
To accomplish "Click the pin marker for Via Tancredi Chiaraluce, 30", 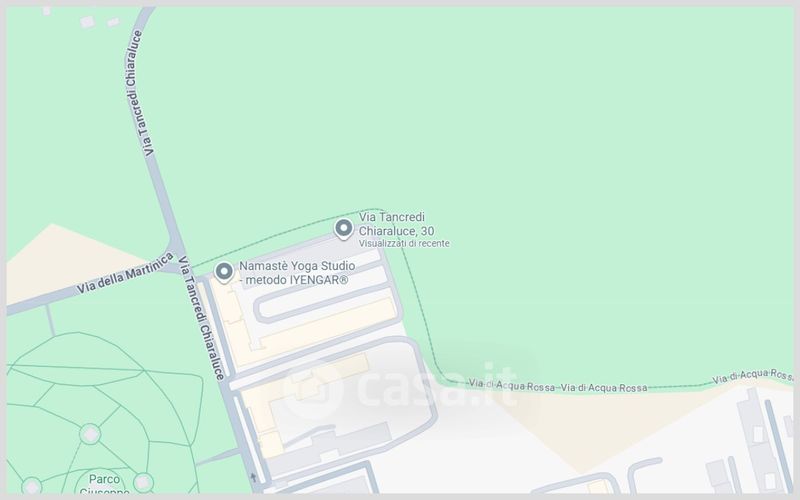I will coord(344,229).
